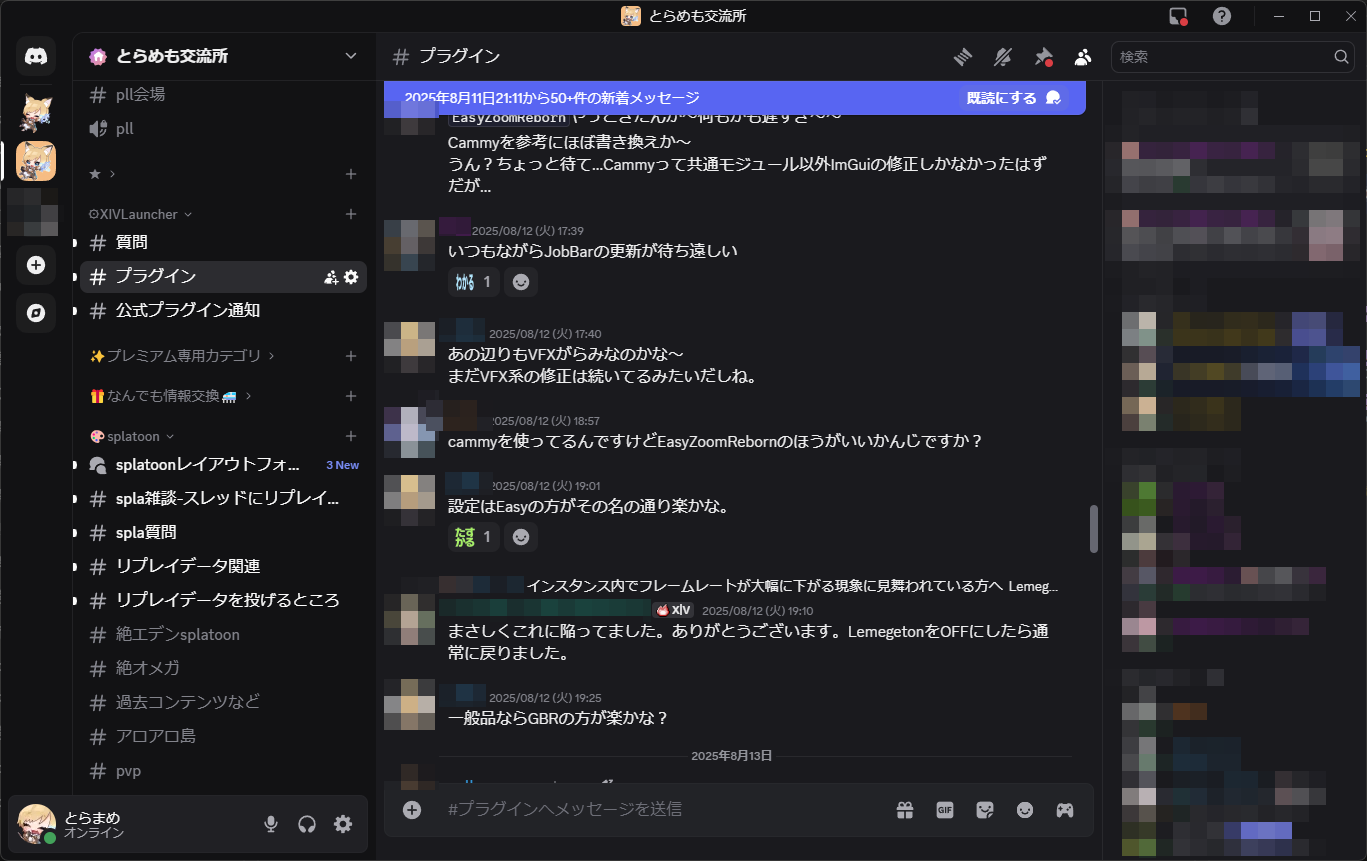Open the spla質問 channel
The width and height of the screenshot is (1367, 861).
pyautogui.click(x=223, y=533)
